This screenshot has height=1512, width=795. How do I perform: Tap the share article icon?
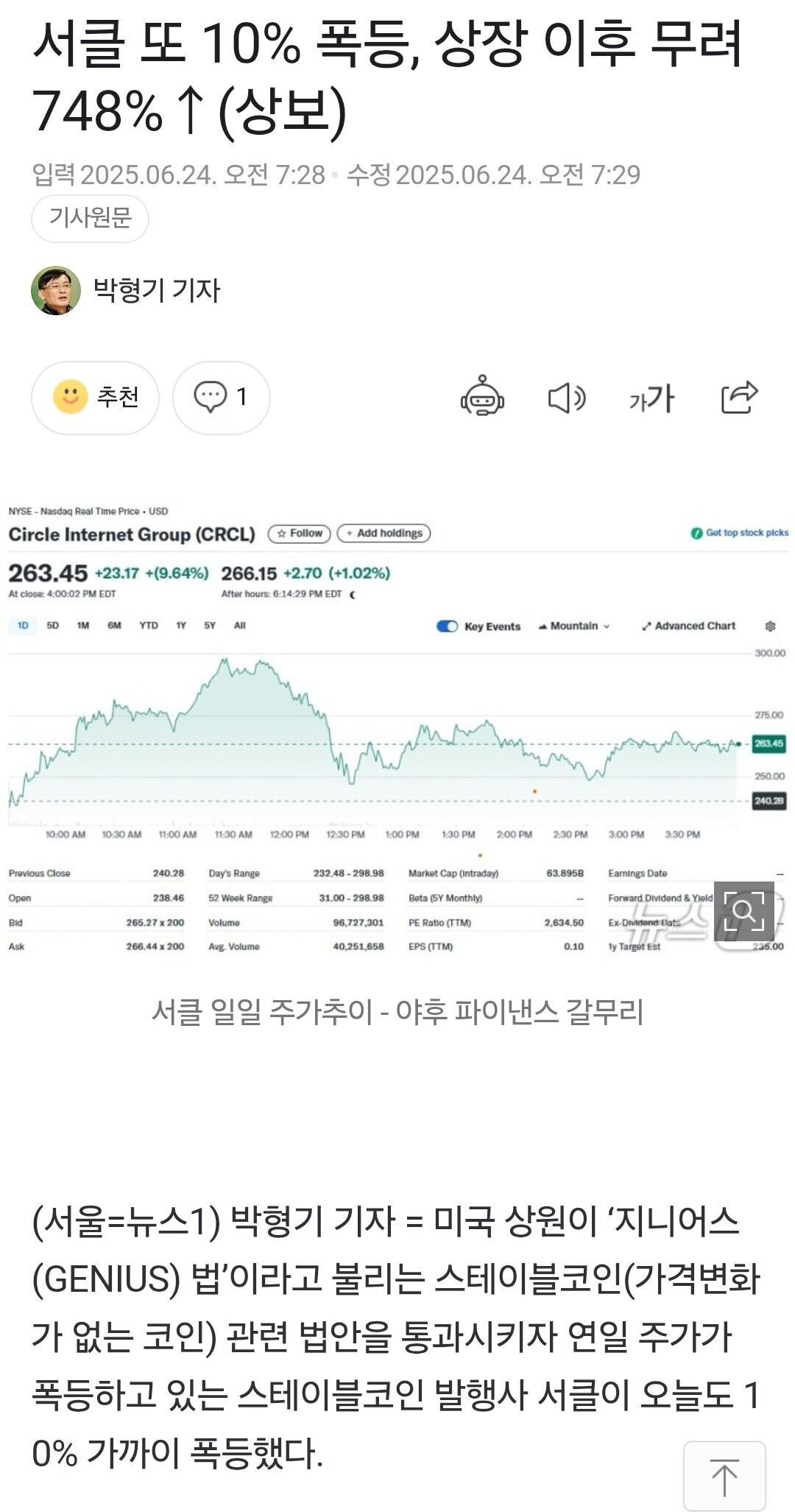[738, 398]
